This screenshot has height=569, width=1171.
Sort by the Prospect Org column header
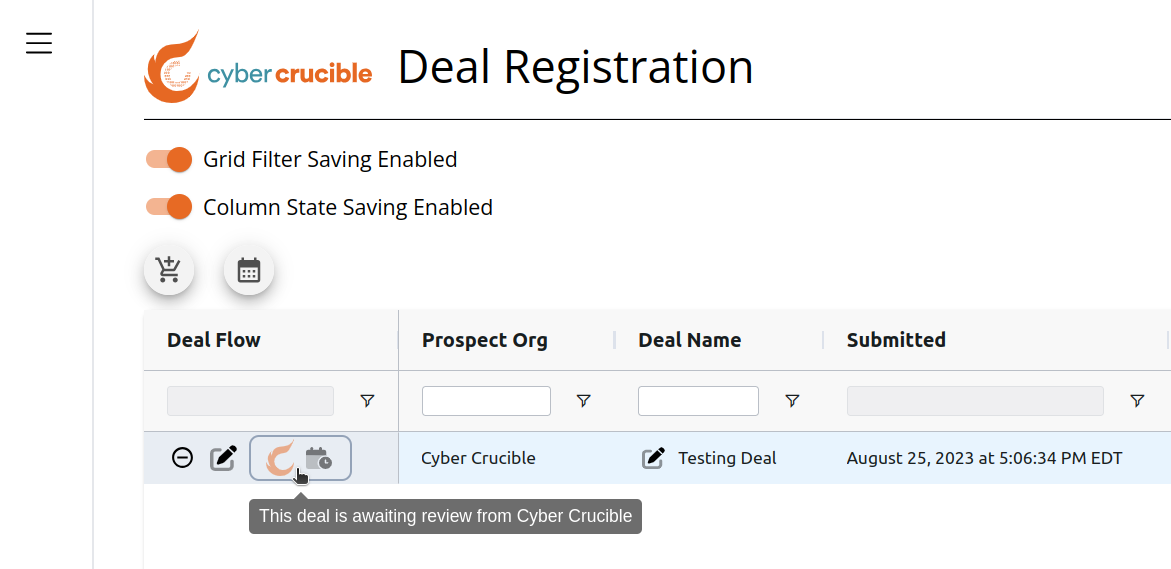(x=485, y=340)
